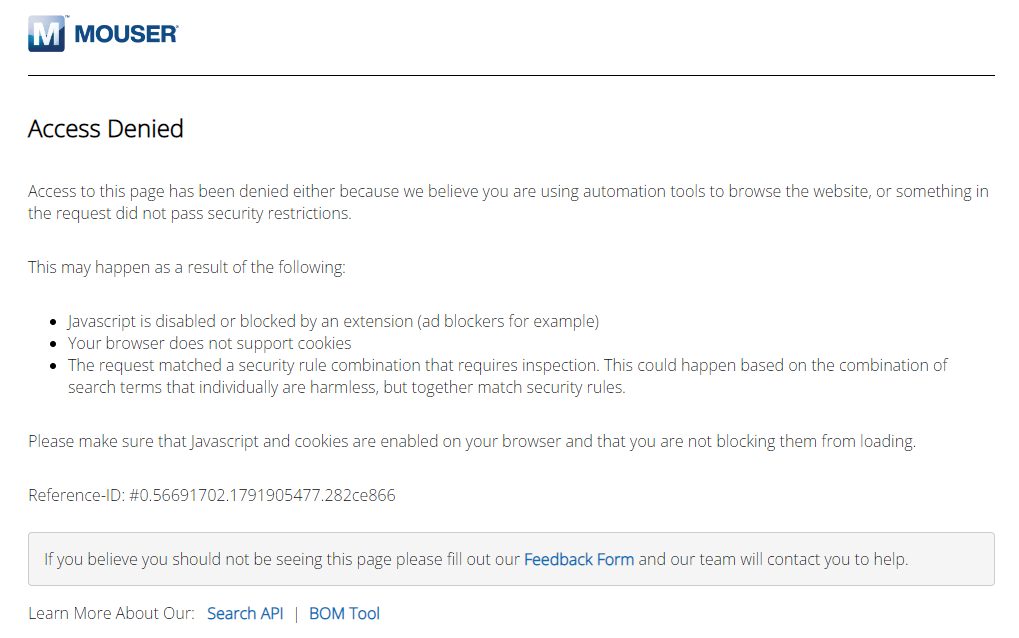
Task: Click the 'This may happen as a result' line
Action: click(x=187, y=267)
